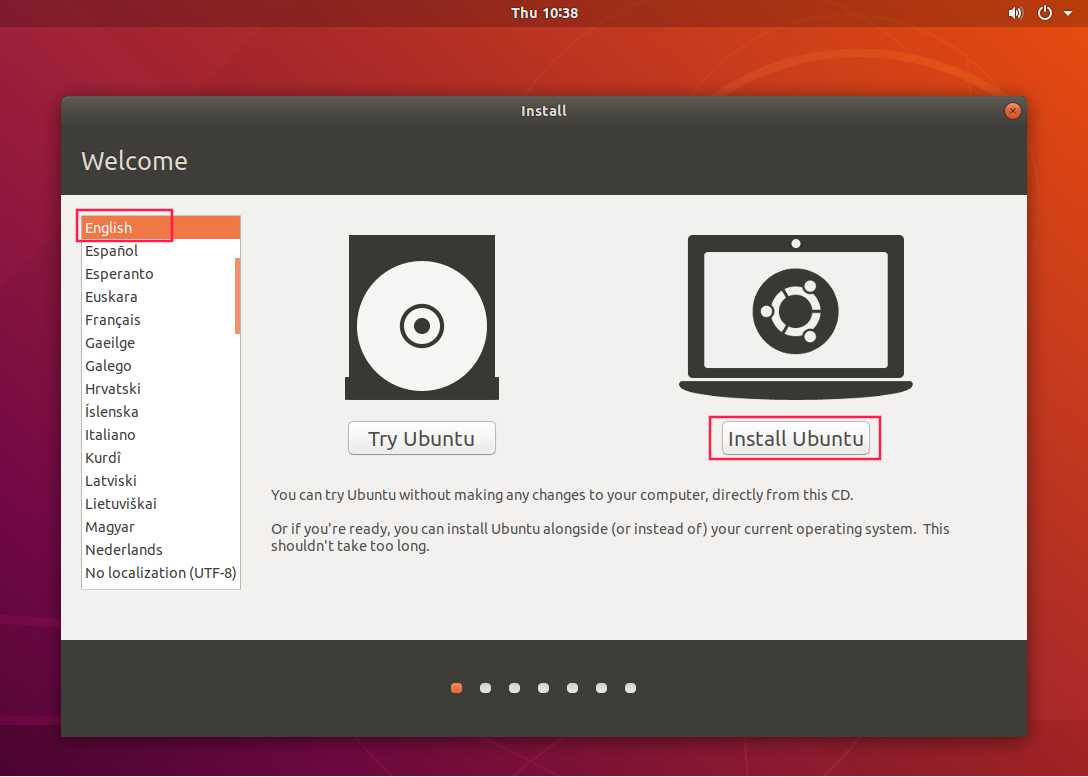
Task: Click the Try Ubuntu button
Action: [422, 438]
